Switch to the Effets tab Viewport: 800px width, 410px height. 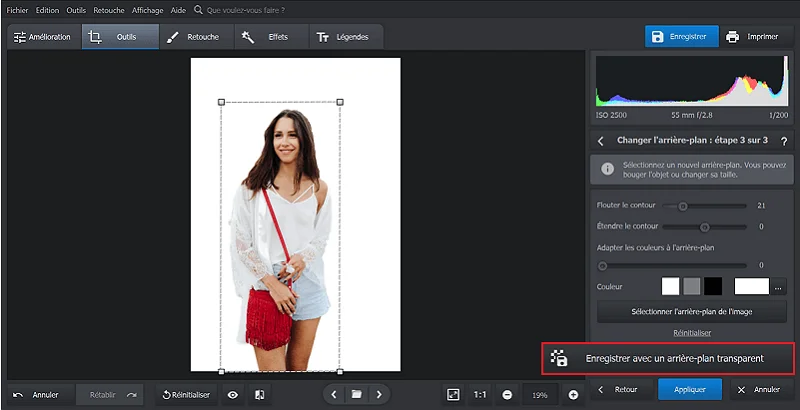tap(271, 37)
